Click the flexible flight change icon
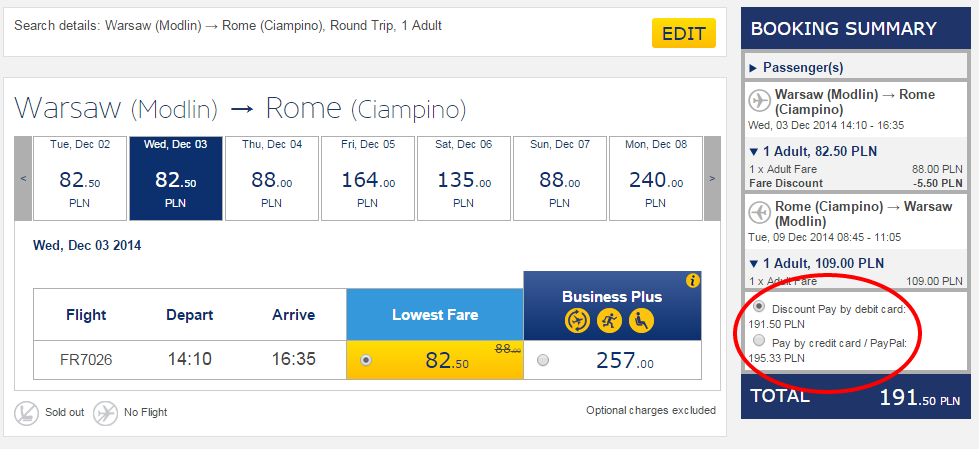 tap(577, 321)
